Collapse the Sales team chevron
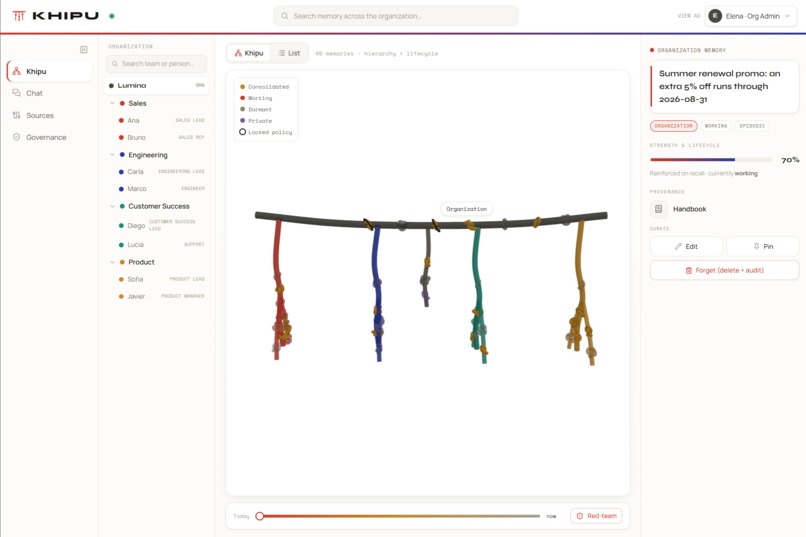 click(113, 103)
